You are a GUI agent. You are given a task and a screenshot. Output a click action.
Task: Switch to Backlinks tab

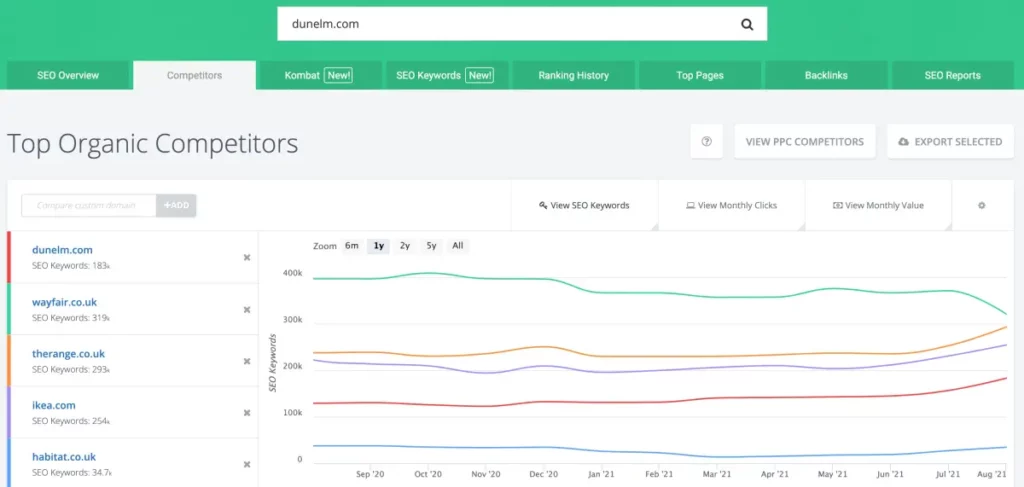click(x=826, y=75)
